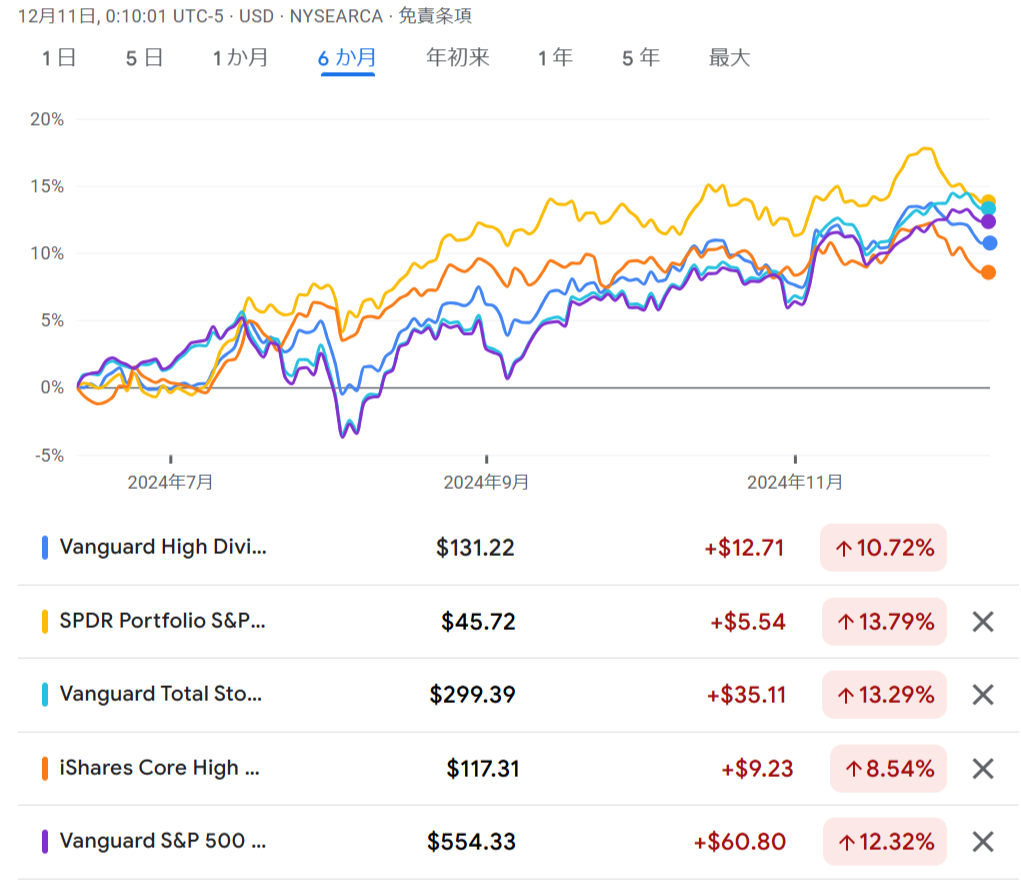Open the 1か月 range tab
Screen dimensions: 1021x890
(x=240, y=58)
